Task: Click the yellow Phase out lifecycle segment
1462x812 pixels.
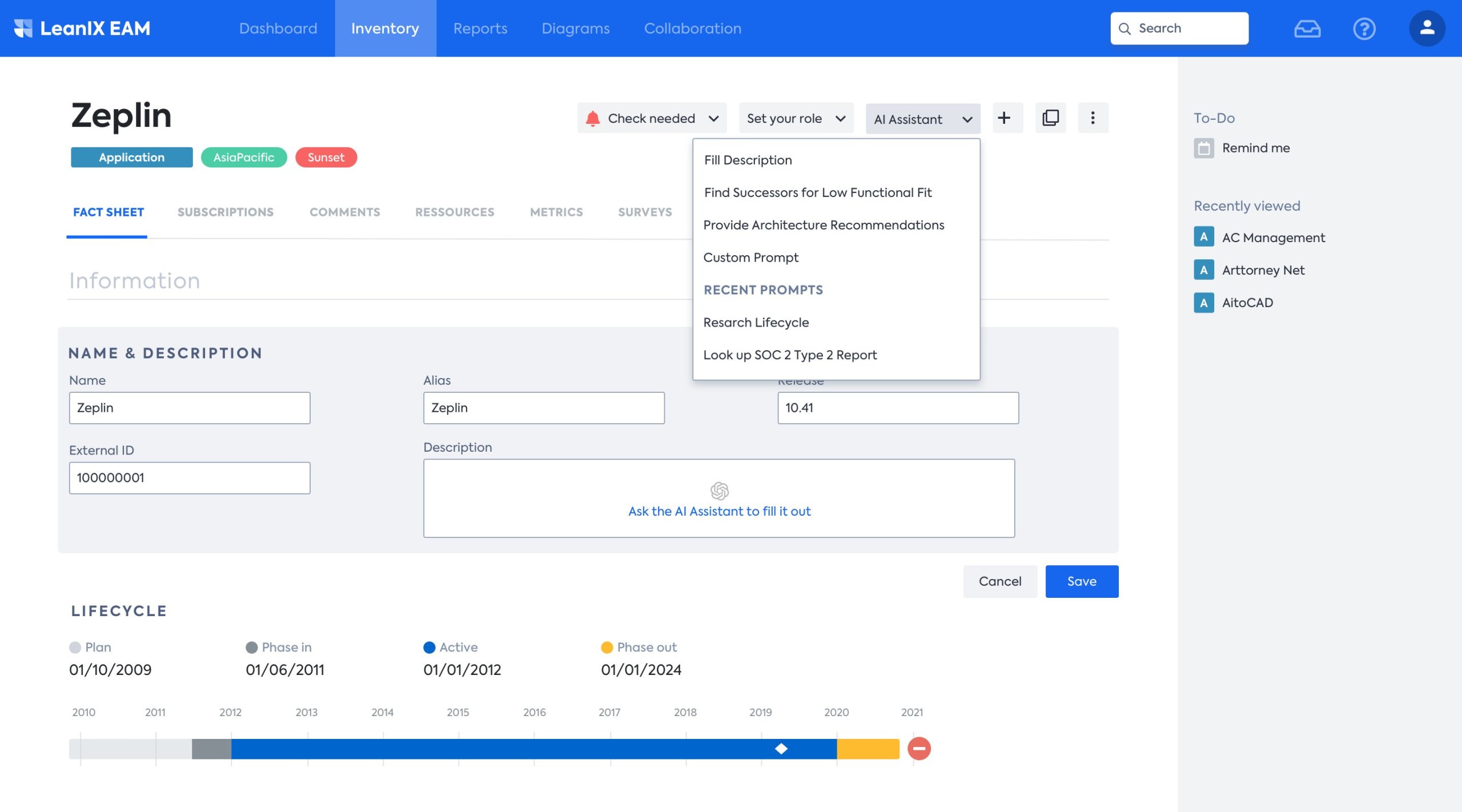Action: 867,749
